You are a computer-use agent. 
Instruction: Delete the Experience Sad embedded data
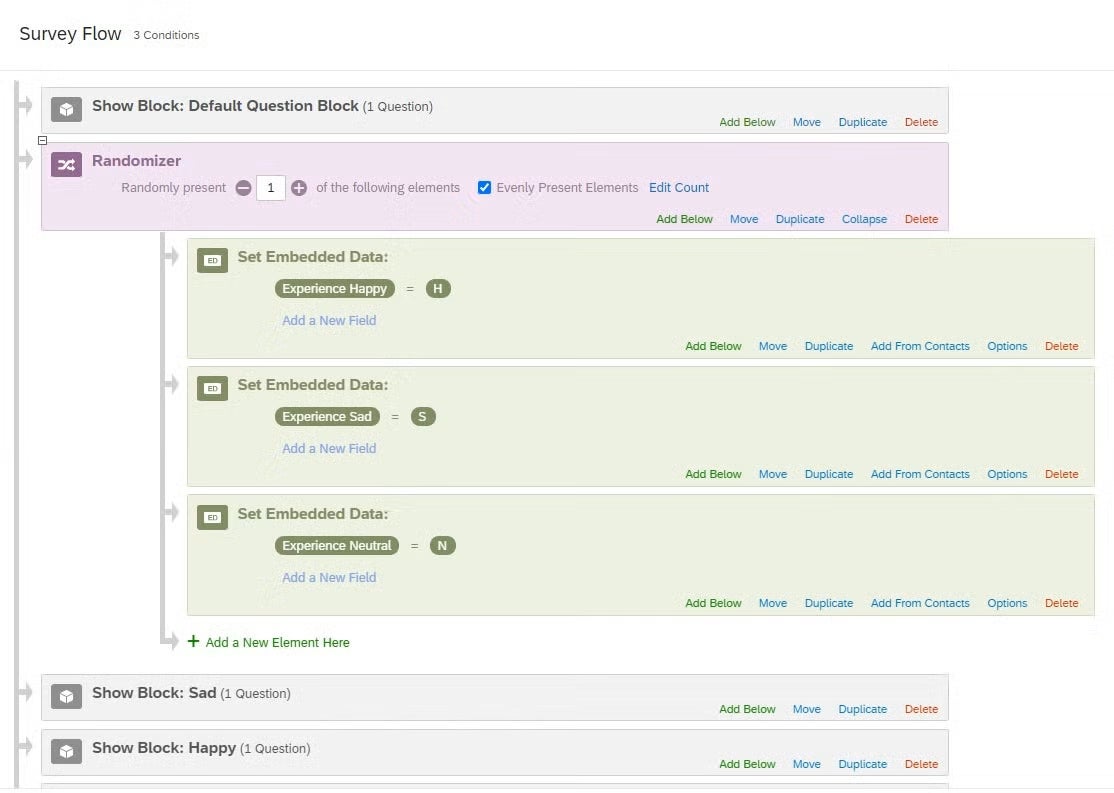1061,474
